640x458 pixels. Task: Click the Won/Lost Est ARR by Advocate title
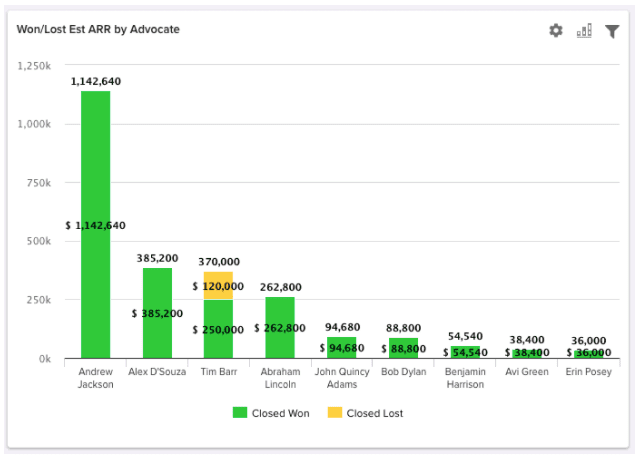tap(98, 29)
